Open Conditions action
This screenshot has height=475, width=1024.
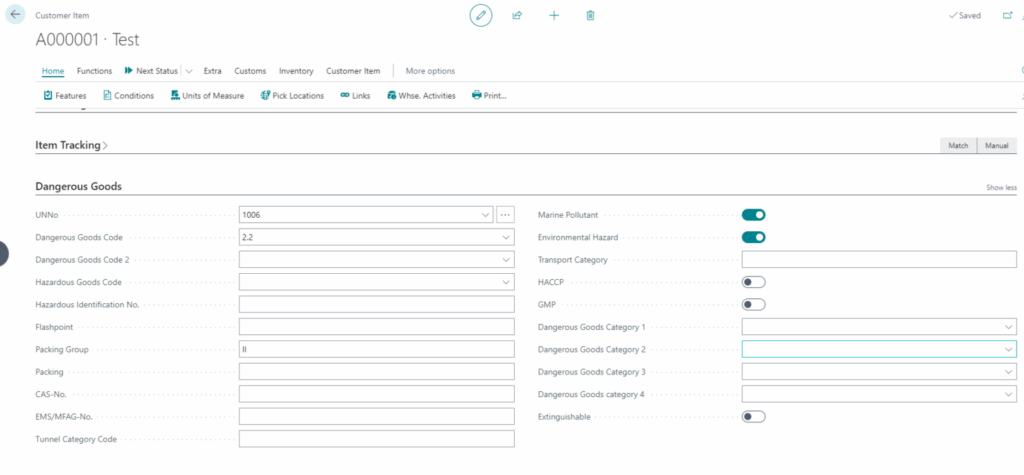coord(129,95)
